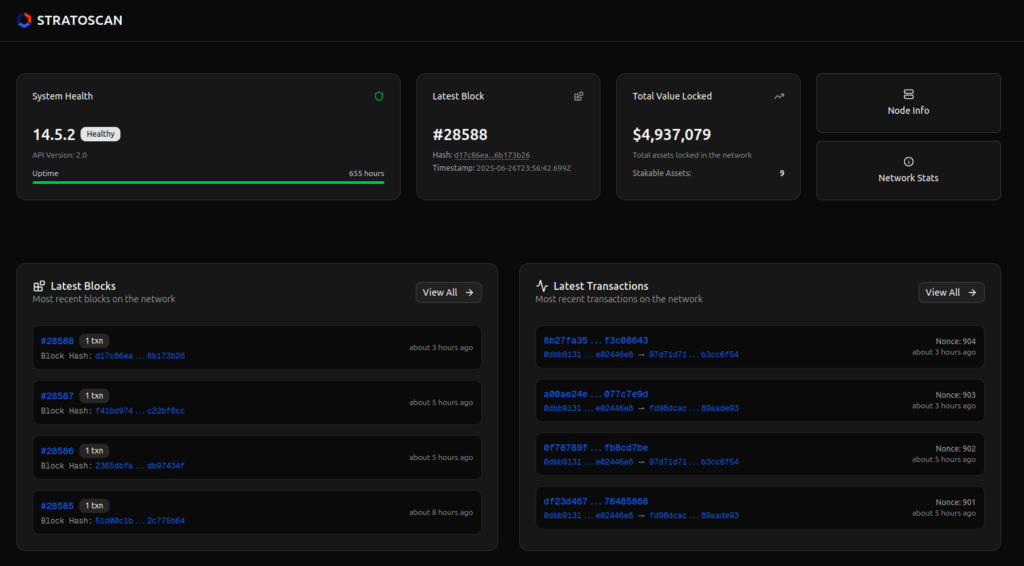Click the cube icon beside Latest Blocks heading
Viewport: 1024px width, 566px height.
(39, 286)
